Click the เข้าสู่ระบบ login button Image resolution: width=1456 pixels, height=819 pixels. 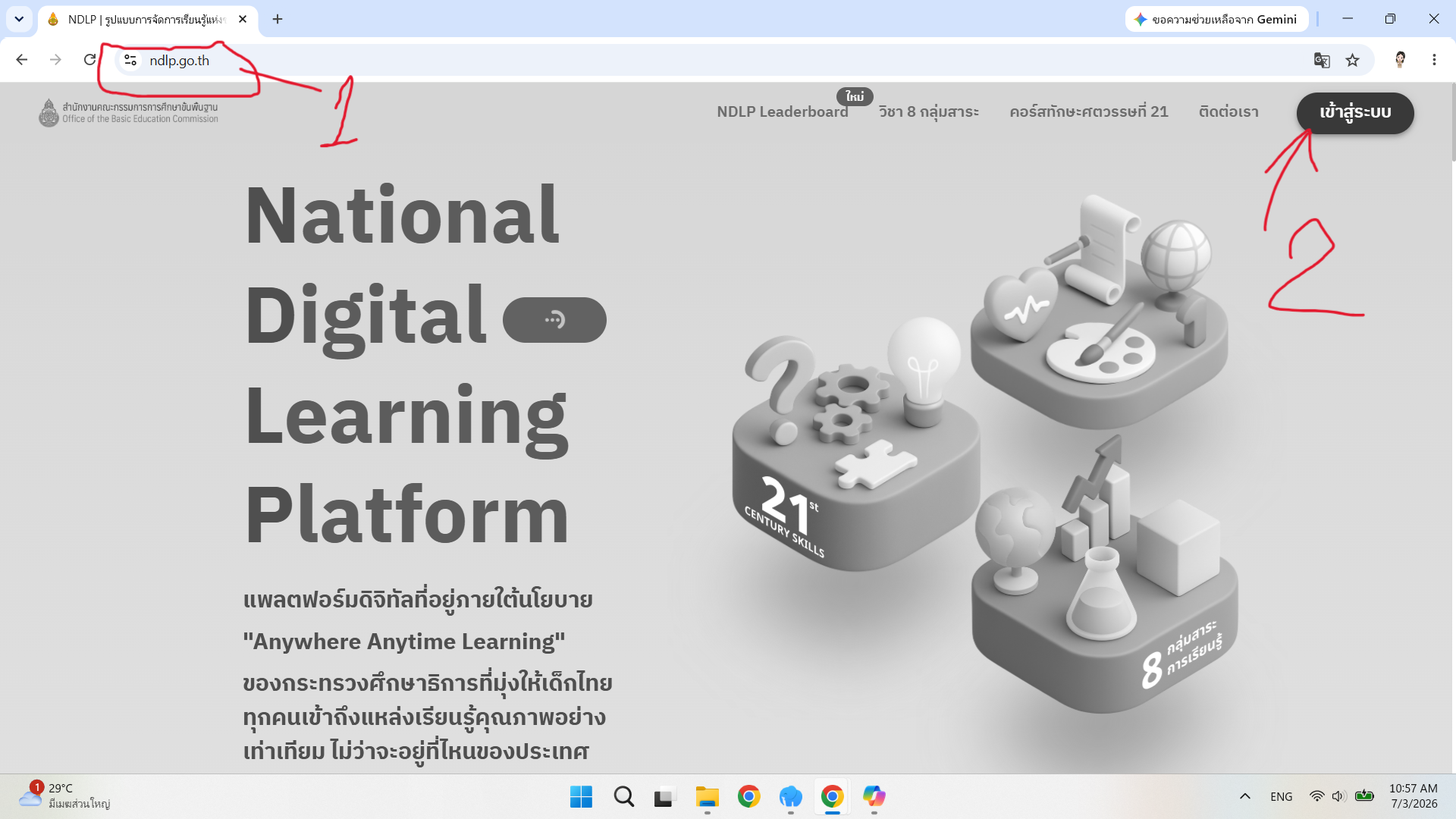pos(1355,113)
